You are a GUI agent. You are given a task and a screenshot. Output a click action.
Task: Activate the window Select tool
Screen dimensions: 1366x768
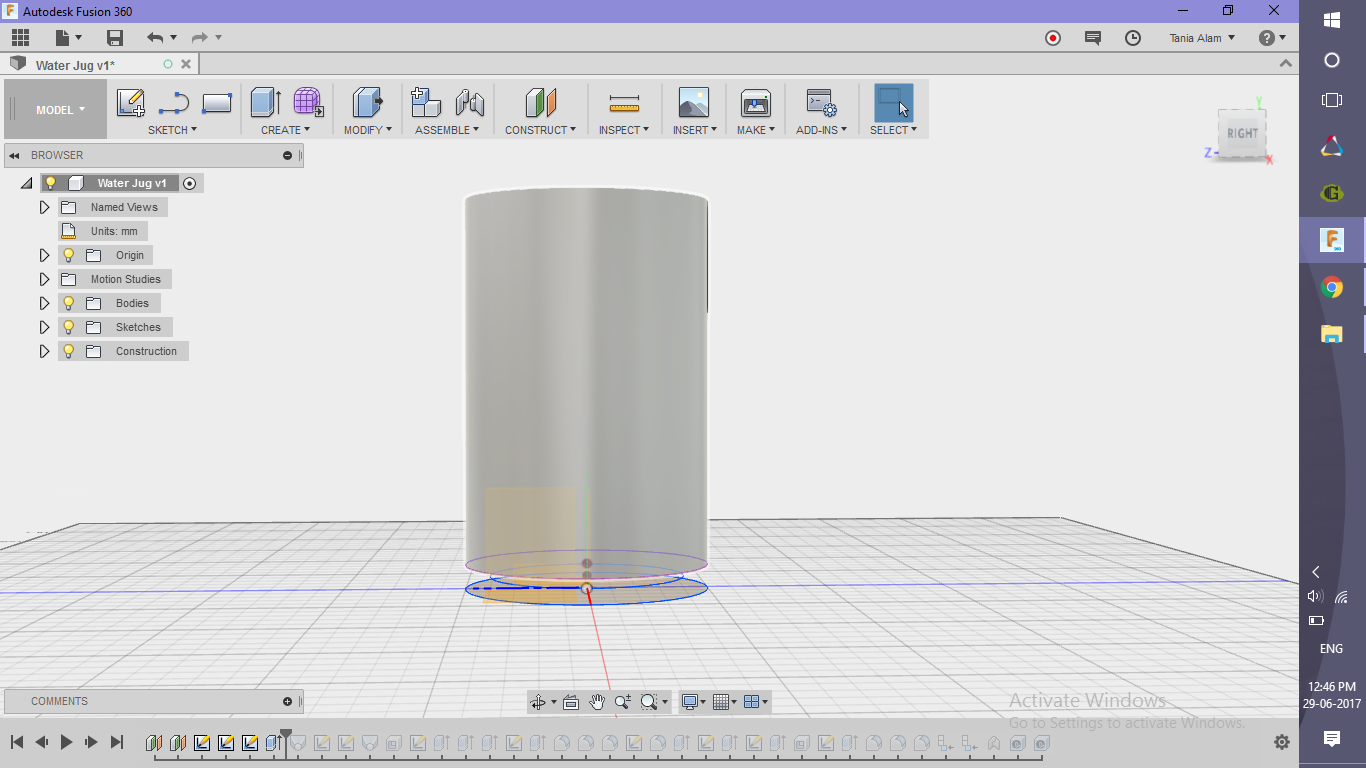click(x=893, y=103)
